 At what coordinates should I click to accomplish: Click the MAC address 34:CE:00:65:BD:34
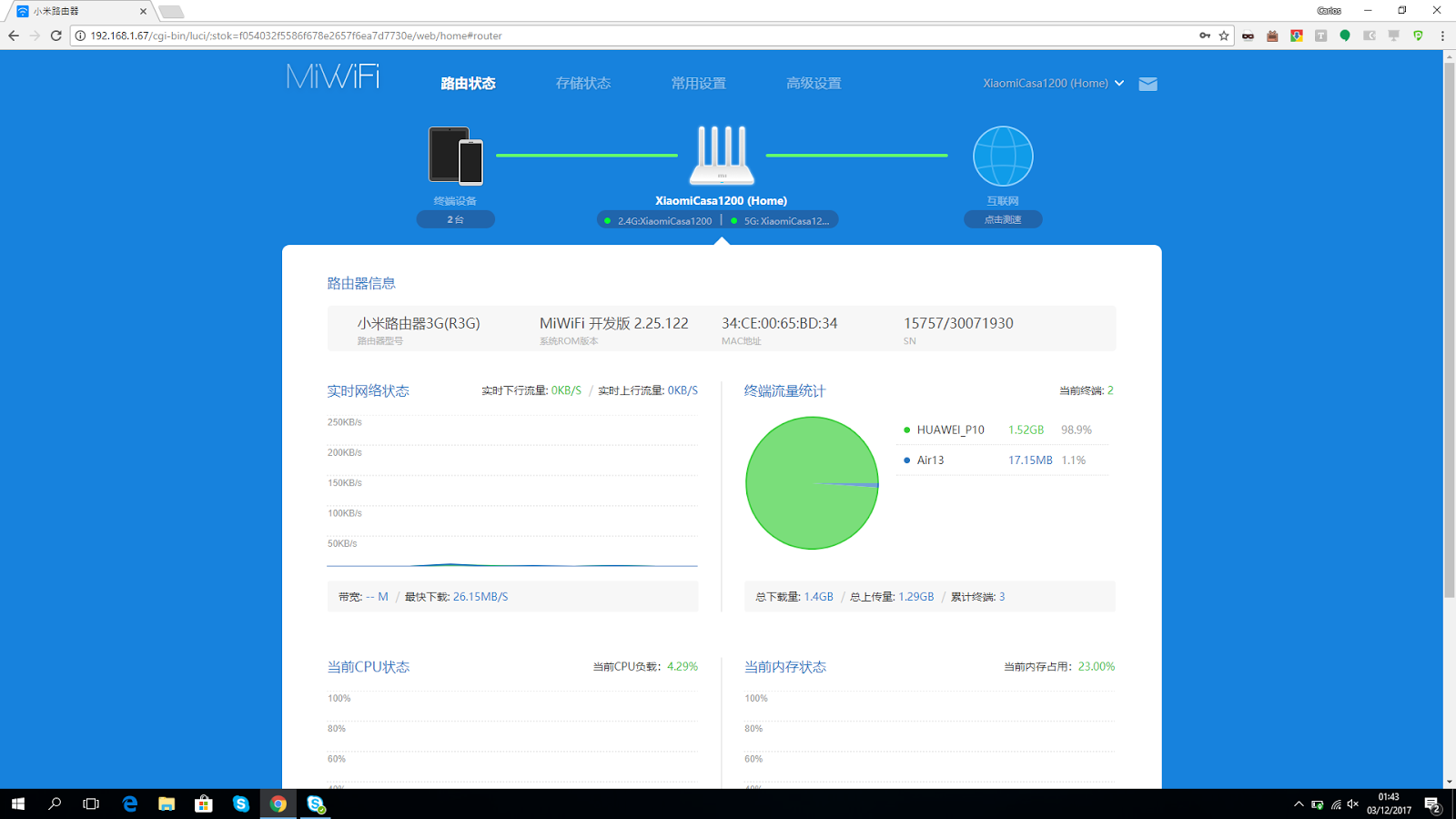point(780,323)
